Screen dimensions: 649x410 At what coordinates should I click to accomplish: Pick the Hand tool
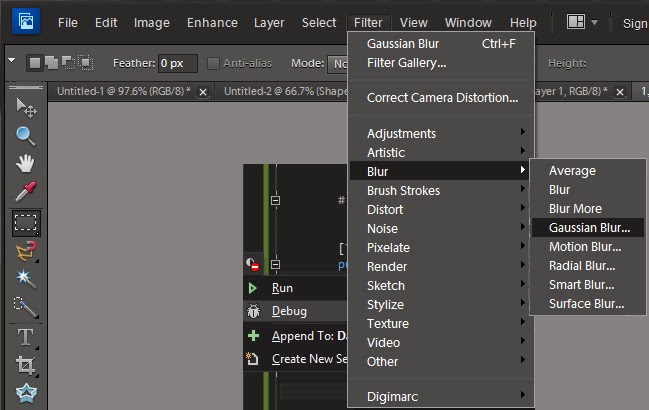click(x=26, y=164)
